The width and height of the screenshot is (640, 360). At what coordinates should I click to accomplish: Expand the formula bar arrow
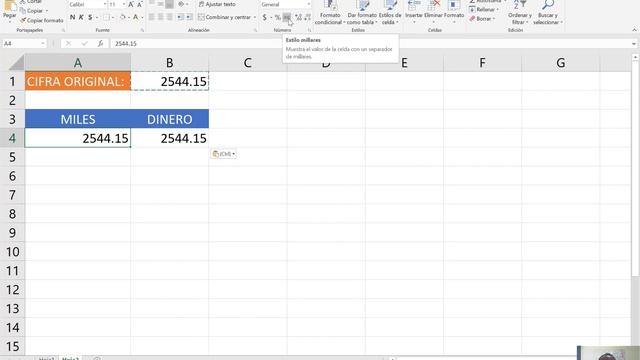633,44
